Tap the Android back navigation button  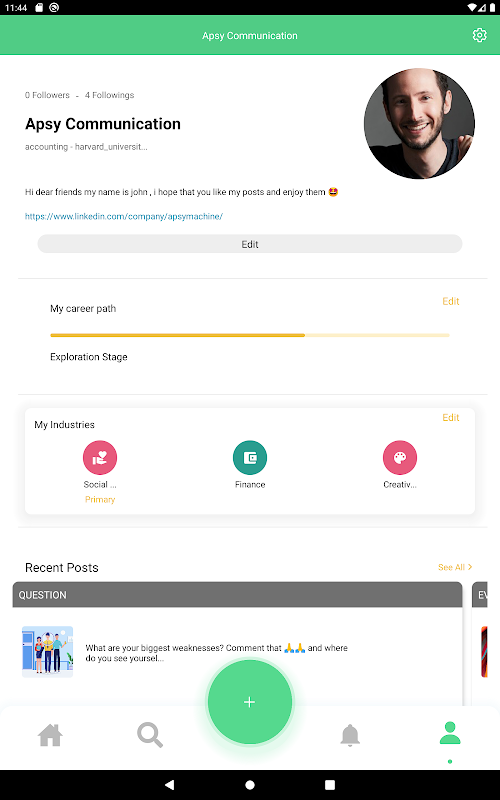click(169, 784)
